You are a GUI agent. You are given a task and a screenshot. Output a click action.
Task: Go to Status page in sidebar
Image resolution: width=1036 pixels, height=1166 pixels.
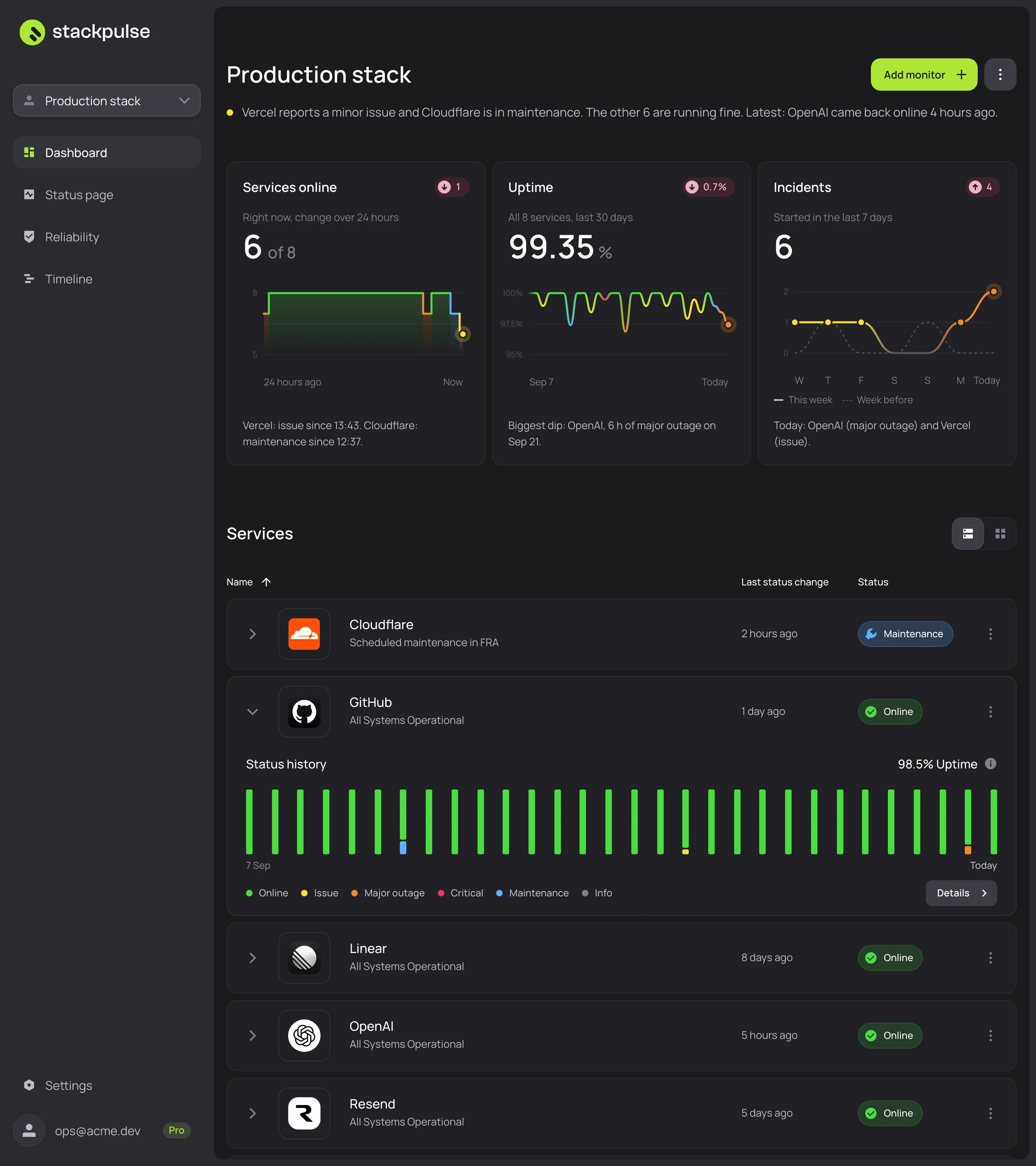pyautogui.click(x=106, y=194)
